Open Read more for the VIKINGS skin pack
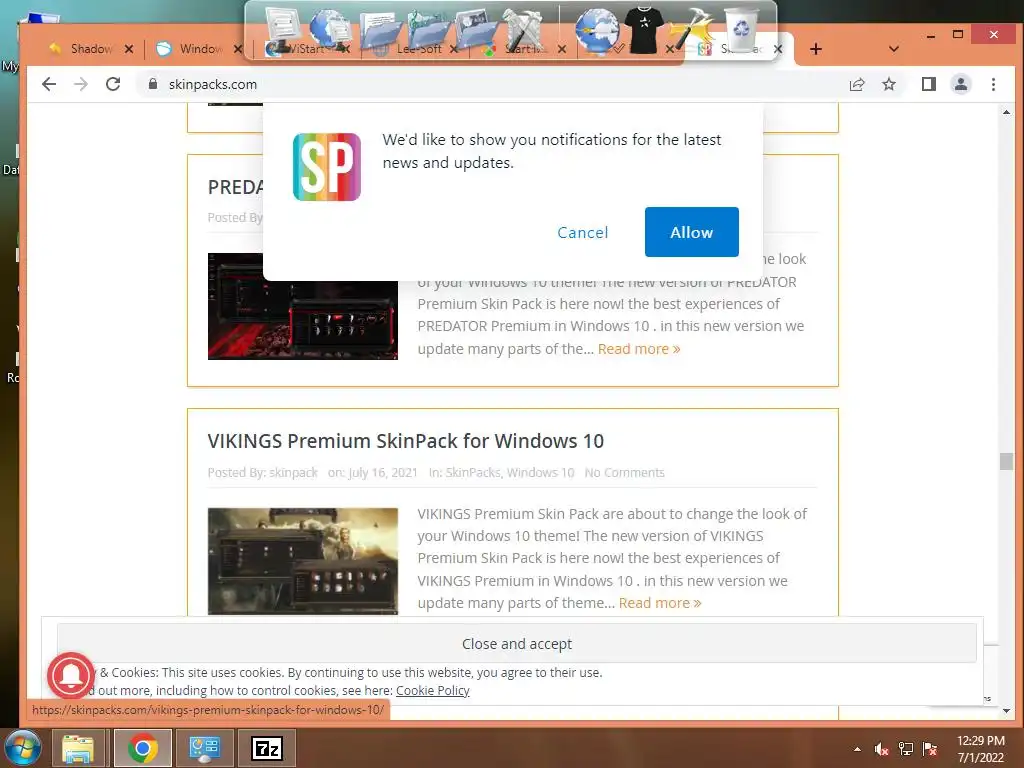This screenshot has width=1024, height=768. [660, 603]
